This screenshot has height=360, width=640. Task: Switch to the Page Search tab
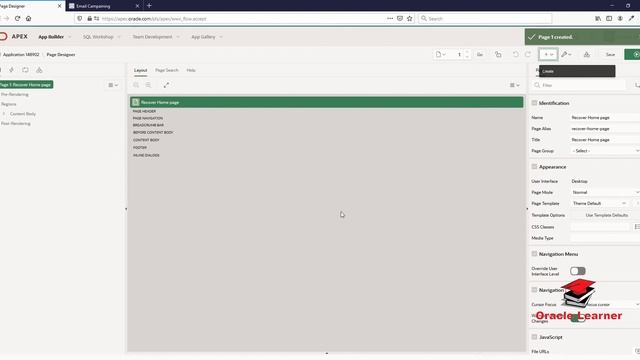click(x=167, y=70)
